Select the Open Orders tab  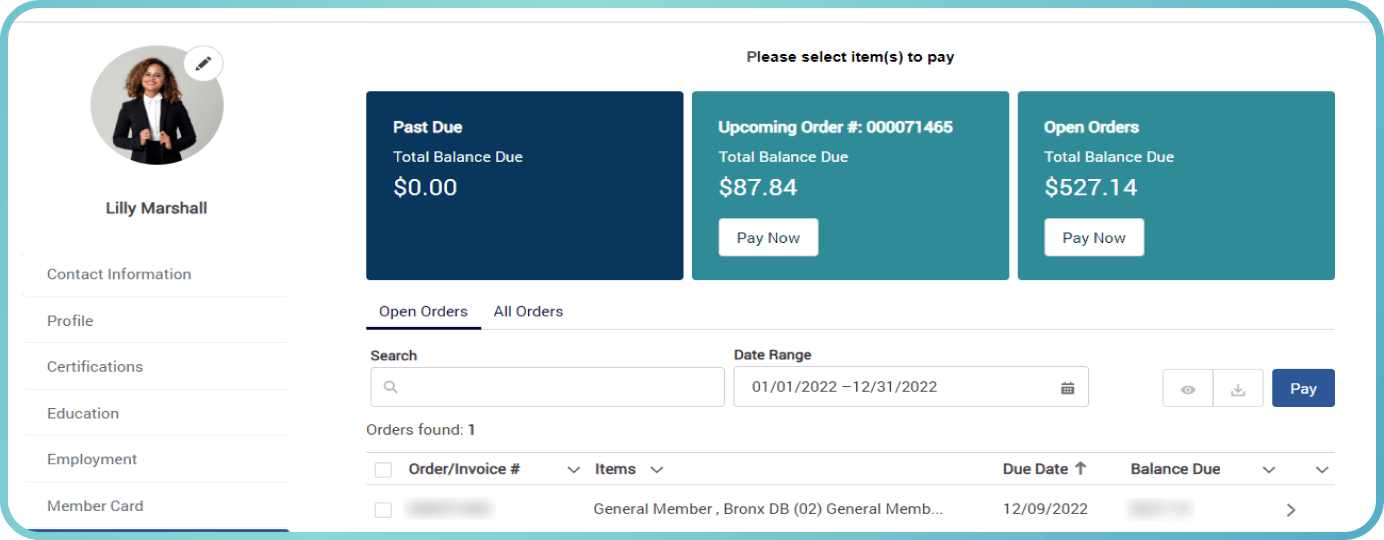pos(423,311)
